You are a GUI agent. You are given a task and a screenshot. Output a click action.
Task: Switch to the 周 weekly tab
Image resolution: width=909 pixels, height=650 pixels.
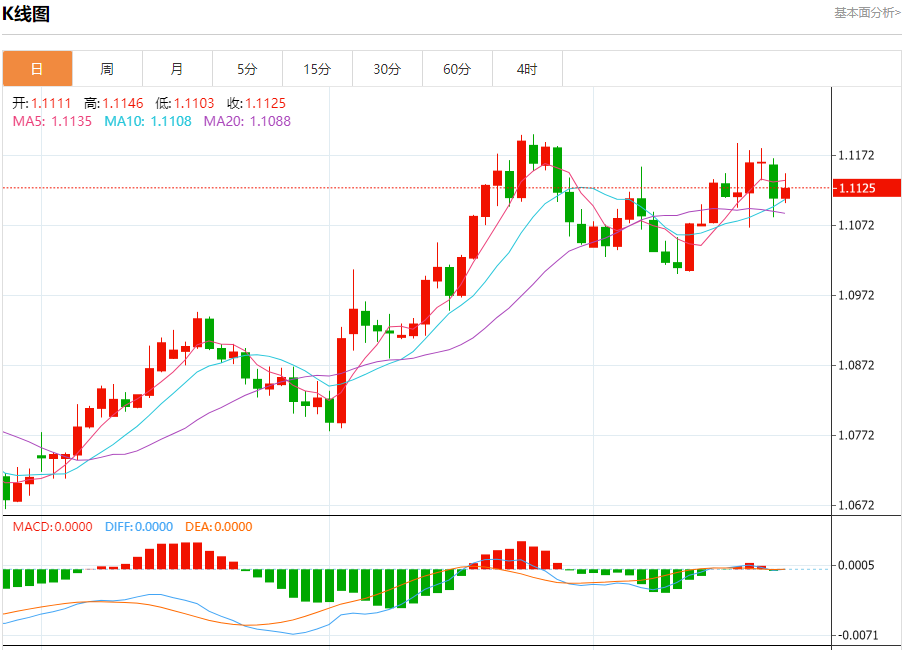107,69
